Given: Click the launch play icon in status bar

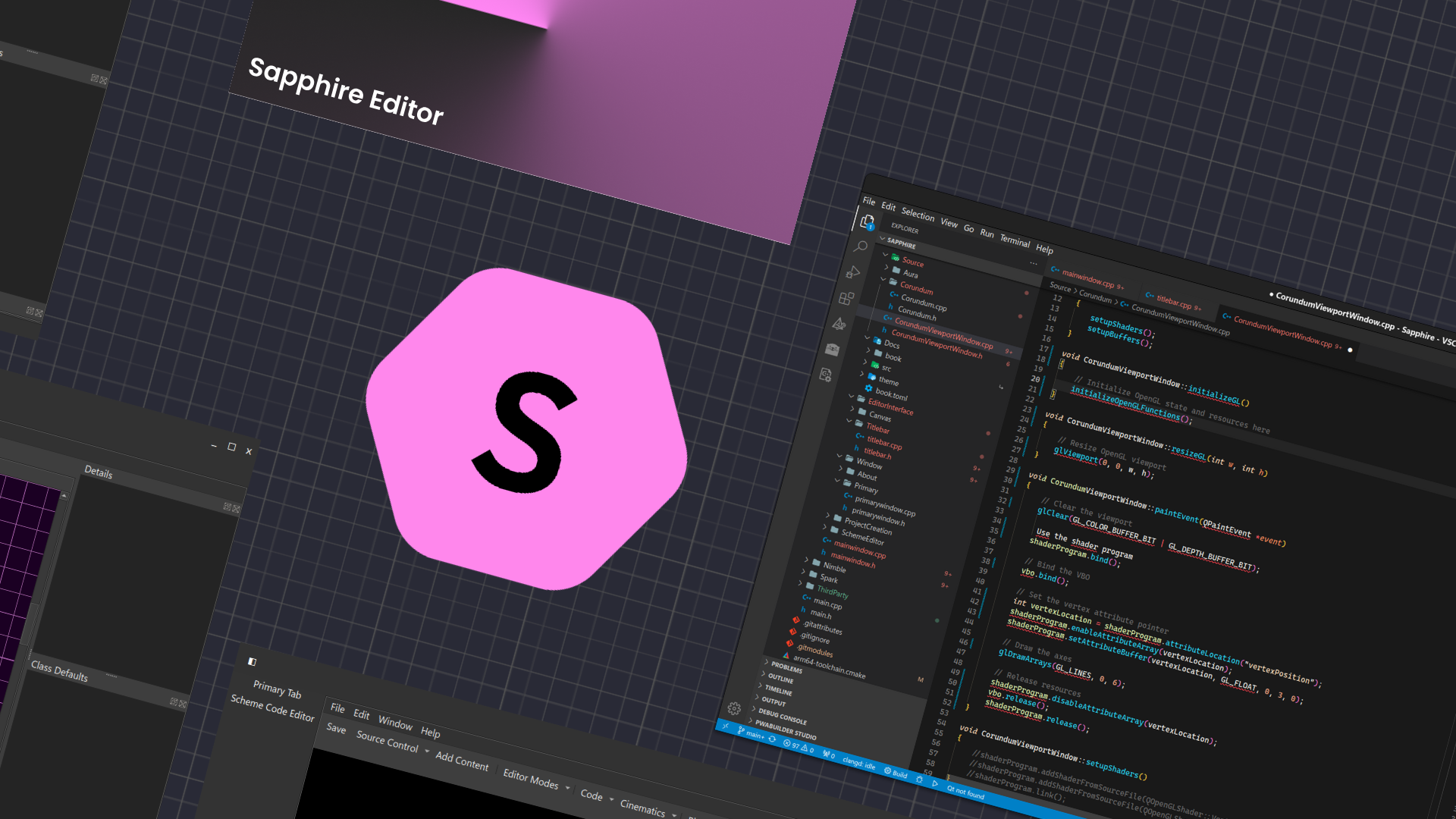Looking at the screenshot, I should (935, 783).
